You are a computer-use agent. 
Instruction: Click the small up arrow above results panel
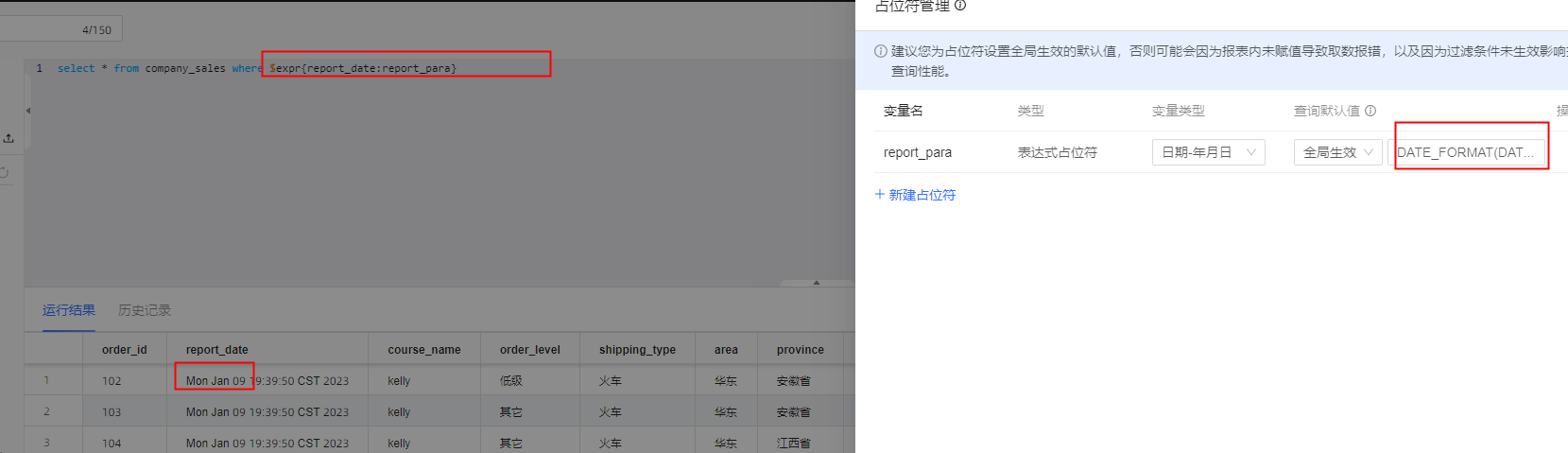tap(817, 282)
